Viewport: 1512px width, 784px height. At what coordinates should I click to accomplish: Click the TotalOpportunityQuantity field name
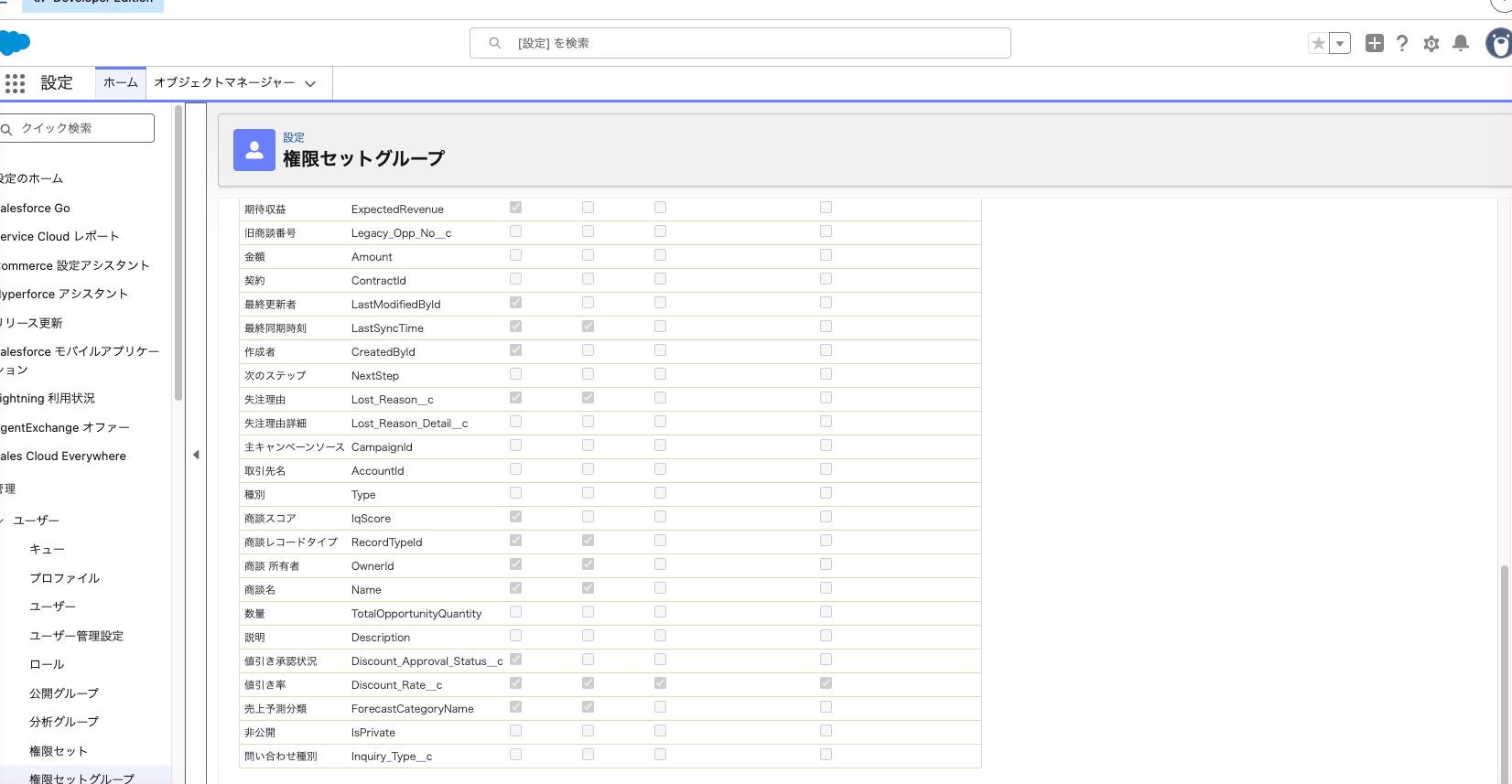[x=416, y=614]
